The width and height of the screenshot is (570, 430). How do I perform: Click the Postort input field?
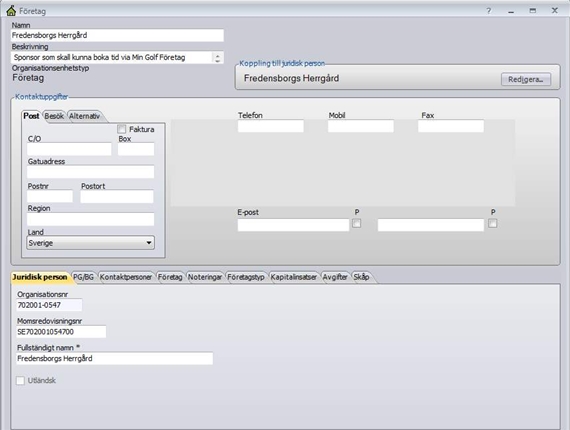point(117,196)
